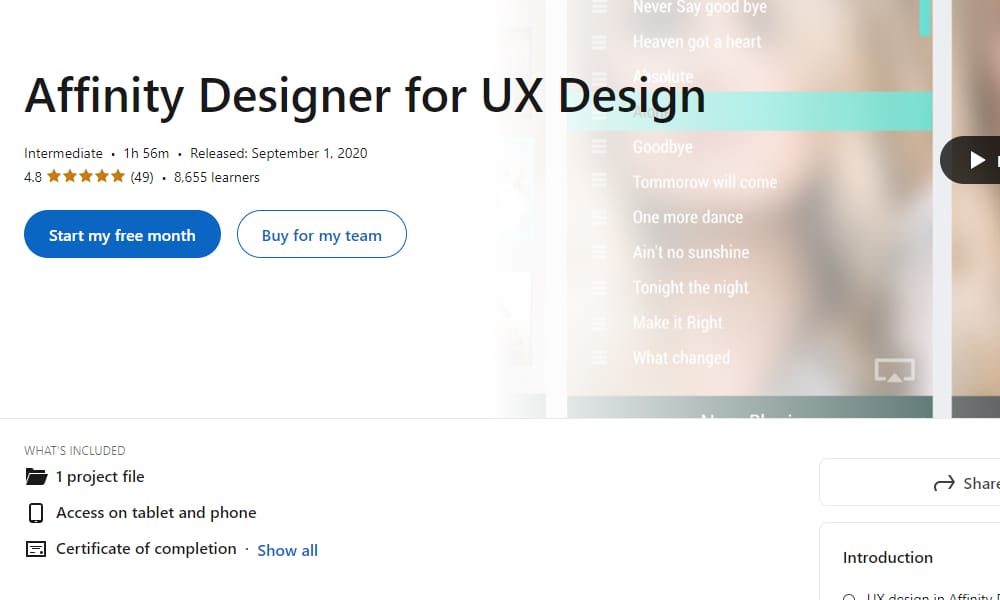The image size is (1000, 600).
Task: Click the drag handle beside "Goodbye"
Action: 599,146
